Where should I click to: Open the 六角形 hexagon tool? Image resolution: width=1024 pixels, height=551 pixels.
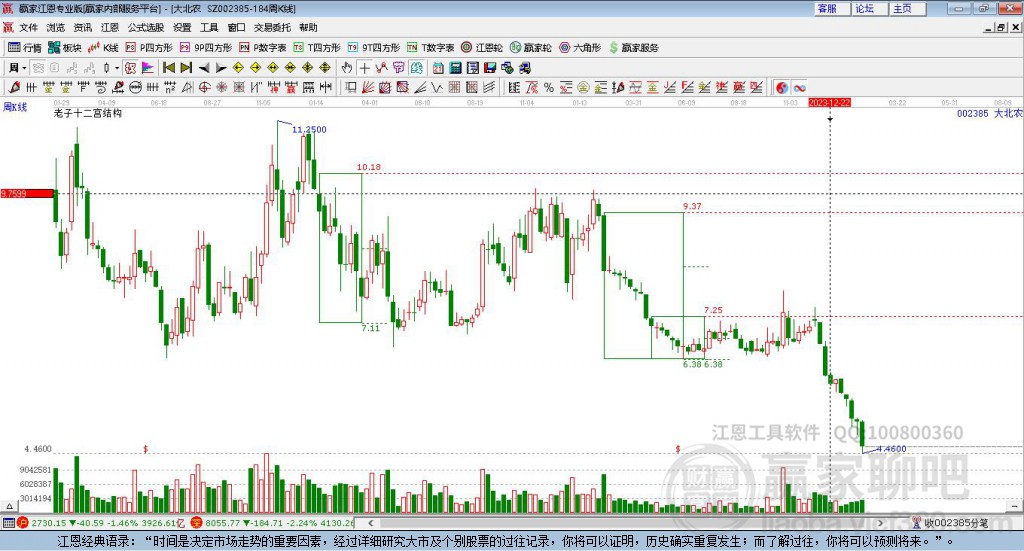[580, 48]
